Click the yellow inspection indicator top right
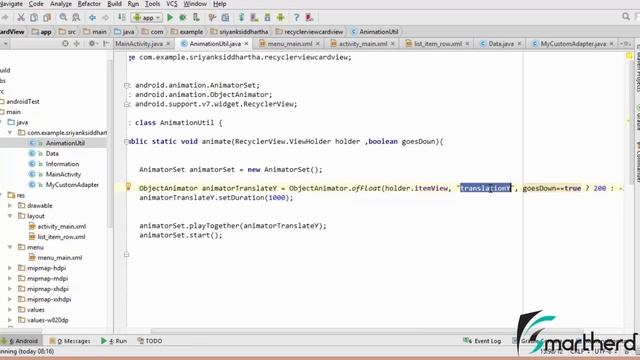 pyautogui.click(x=629, y=56)
